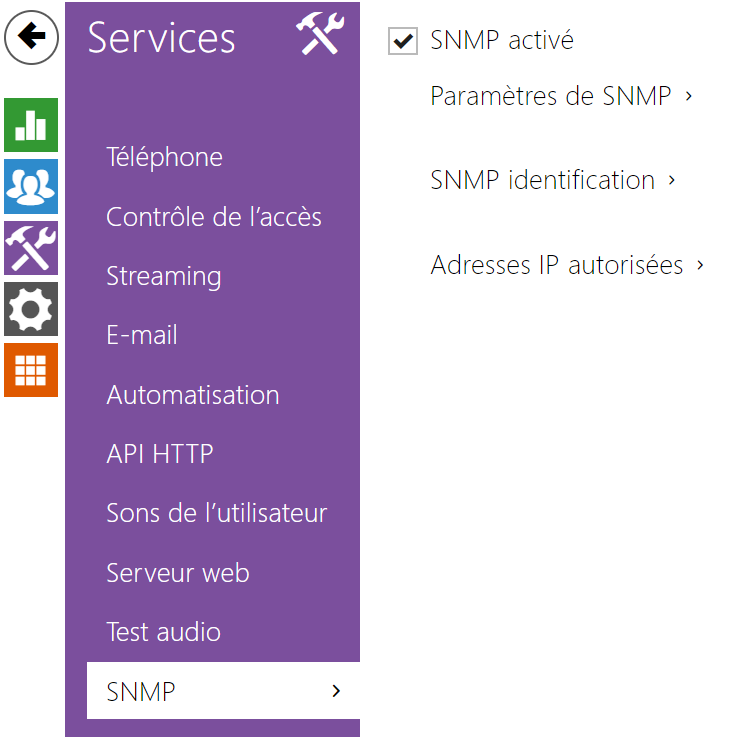Open the Téléphone menu item
The image size is (754, 737).
coord(164,157)
